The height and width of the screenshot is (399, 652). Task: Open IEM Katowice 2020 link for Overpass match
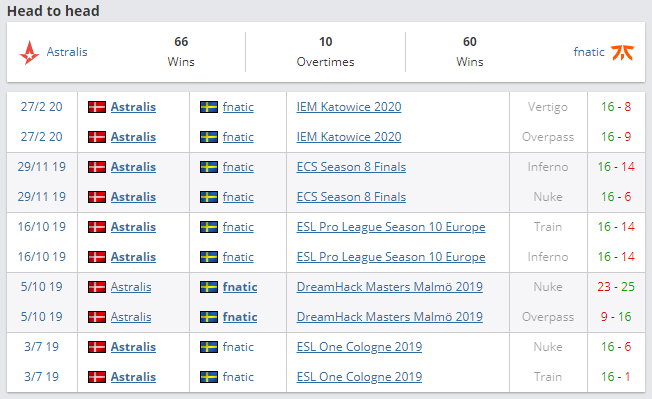click(349, 137)
